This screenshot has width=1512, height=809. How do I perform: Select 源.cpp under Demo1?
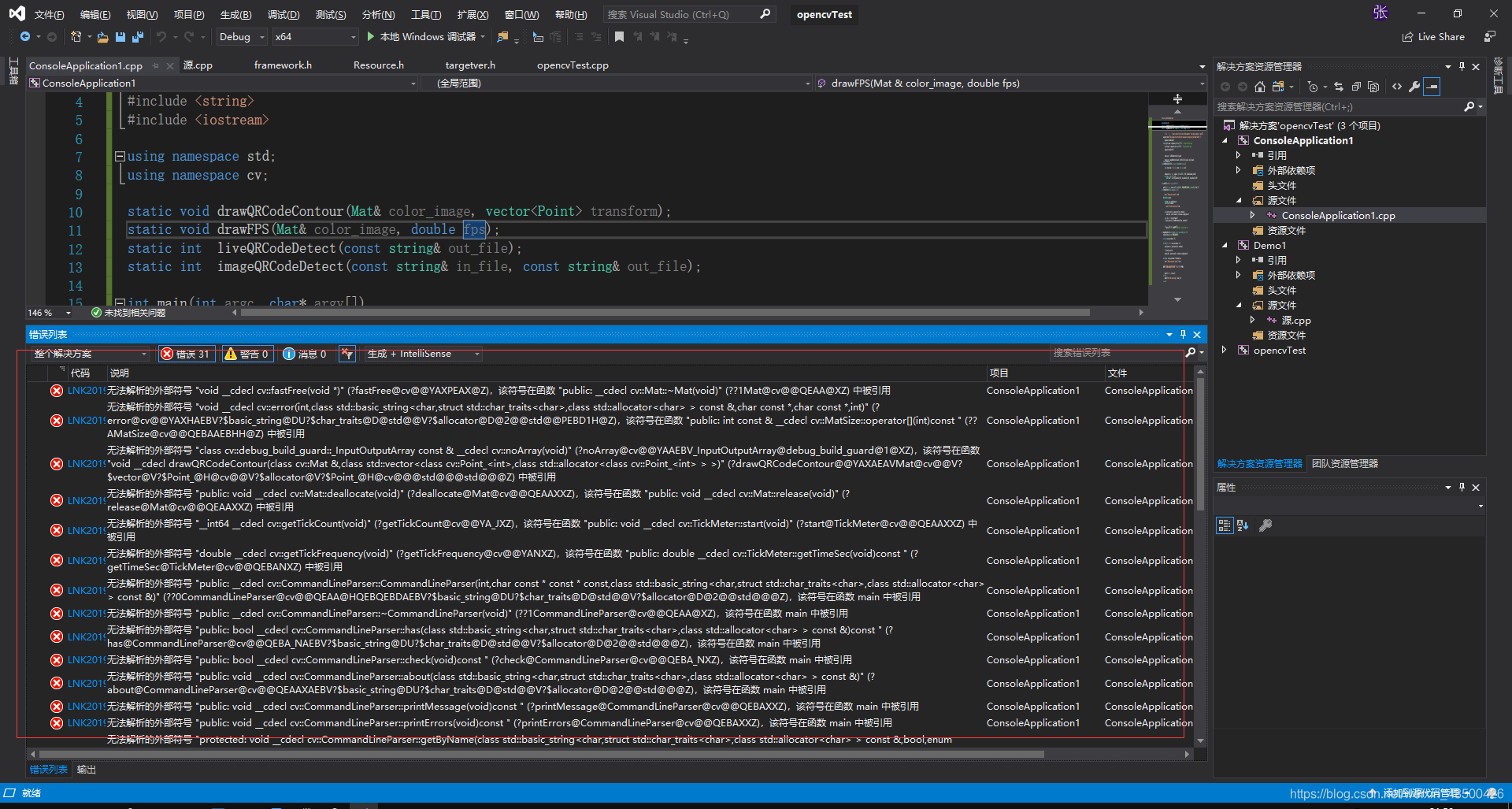tap(1295, 320)
